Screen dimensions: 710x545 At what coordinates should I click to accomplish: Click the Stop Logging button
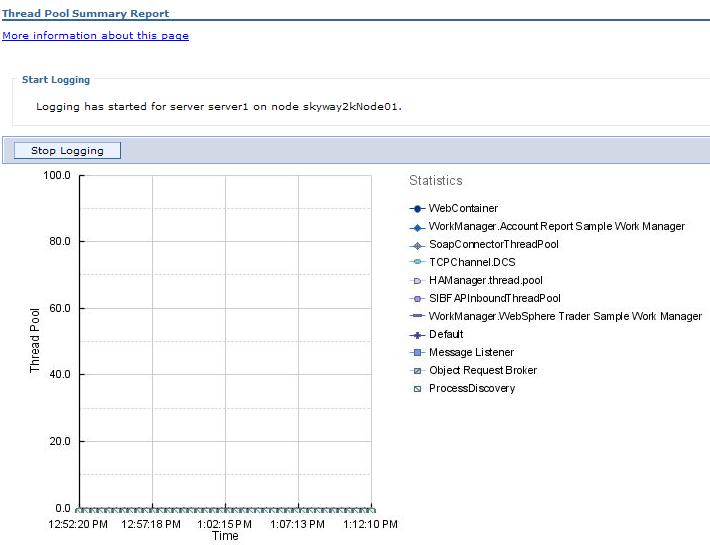pos(67,151)
